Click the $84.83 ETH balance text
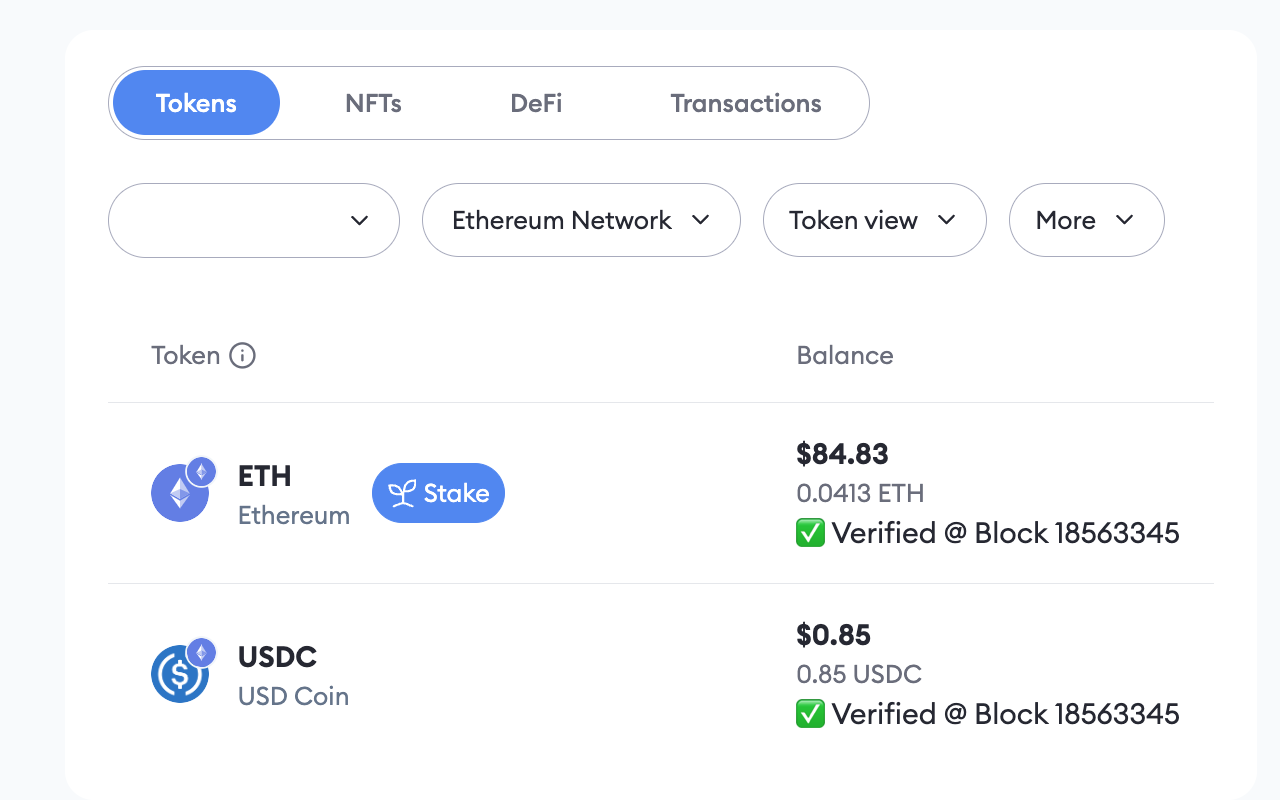The height and width of the screenshot is (800, 1280). coord(842,454)
